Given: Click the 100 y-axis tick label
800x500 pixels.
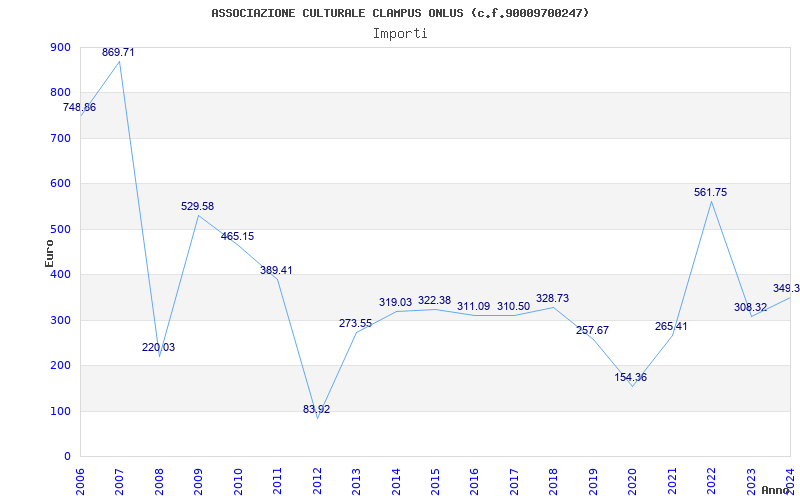Looking at the screenshot, I should pyautogui.click(x=60, y=411).
